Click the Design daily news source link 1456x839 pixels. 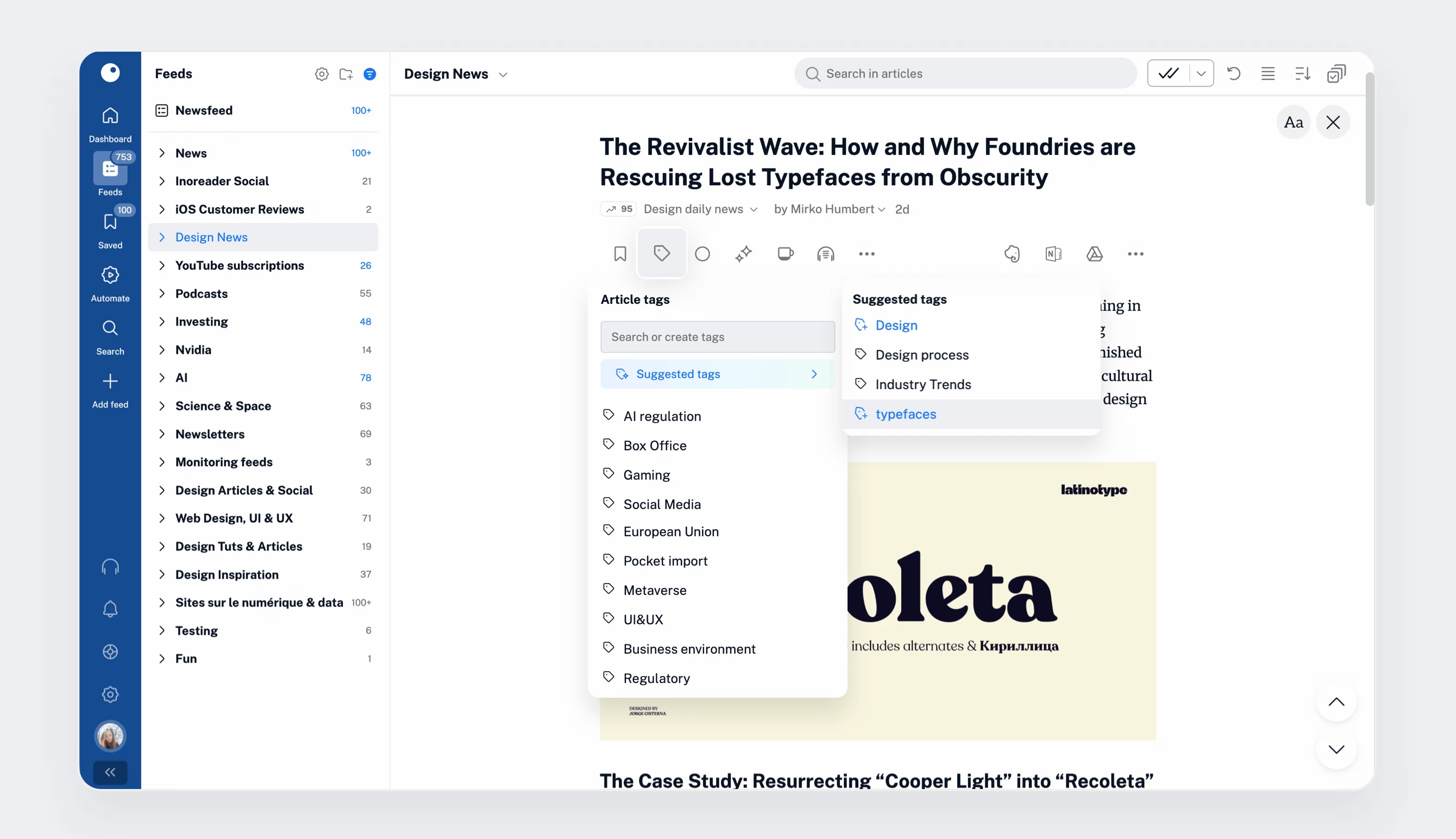tap(693, 209)
